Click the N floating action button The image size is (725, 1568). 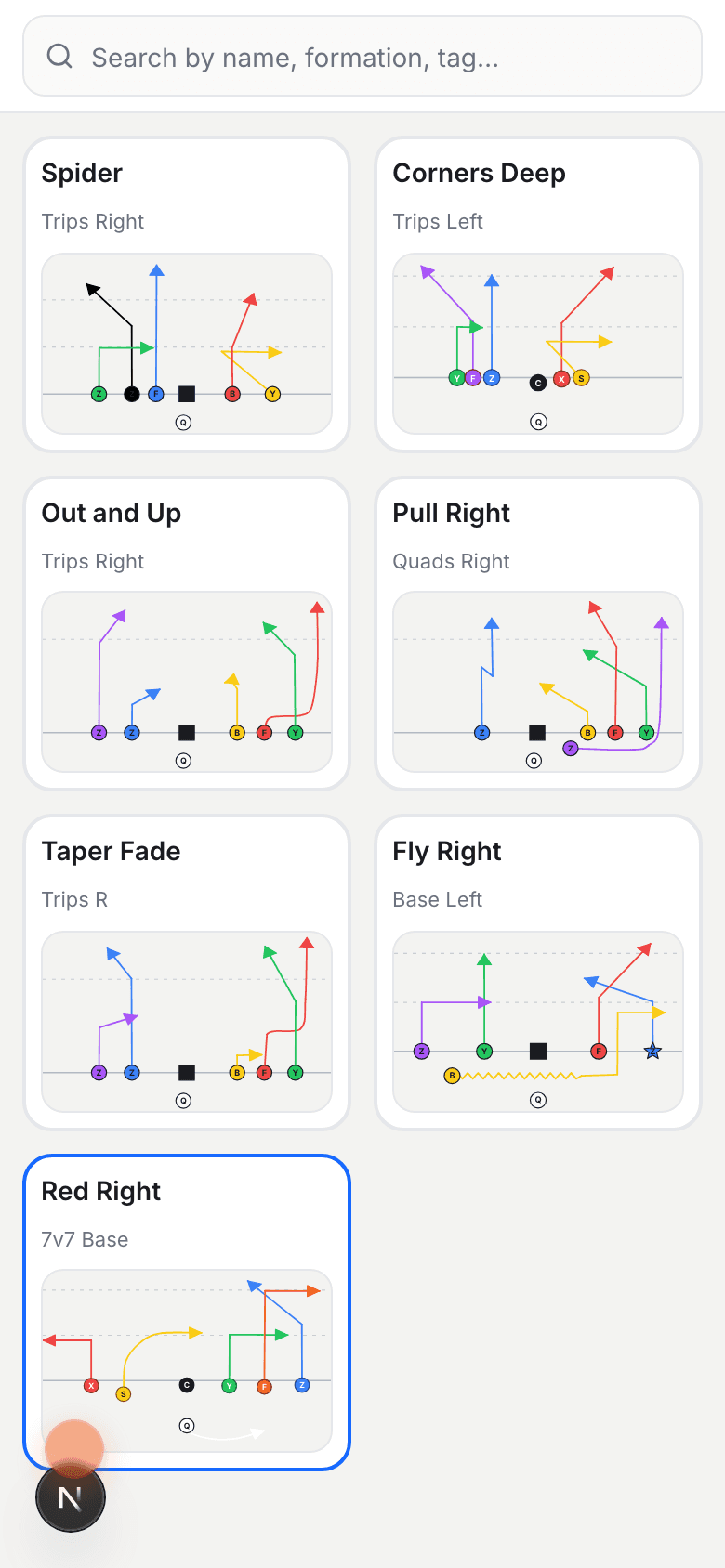(x=70, y=1496)
